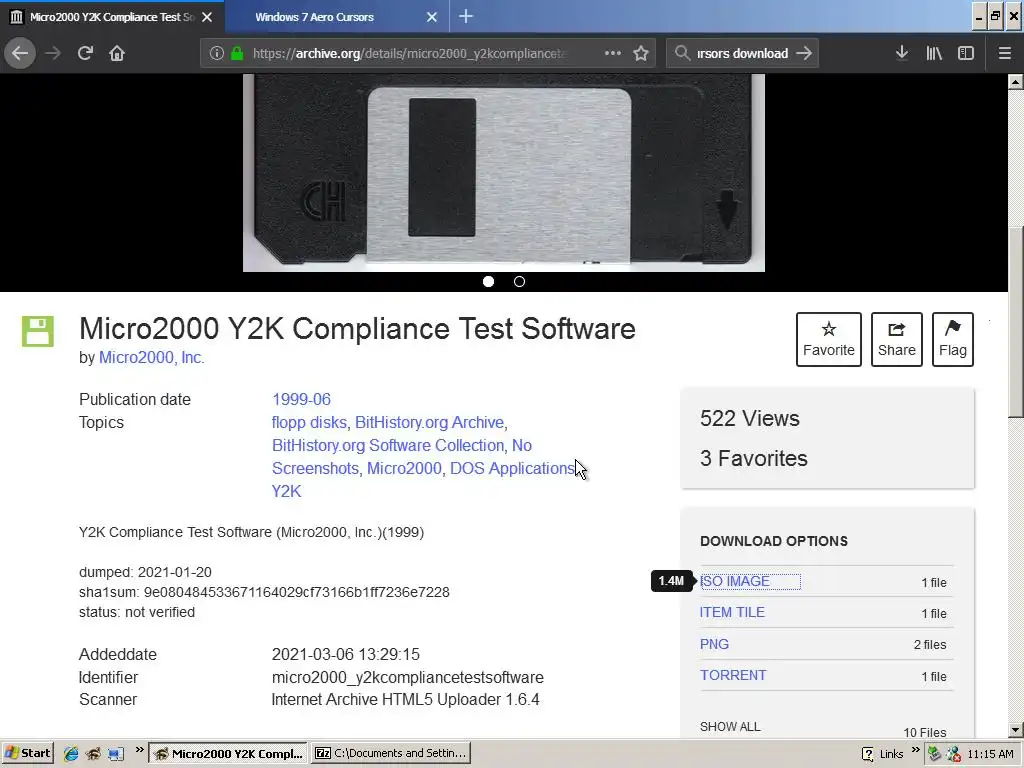Activate Micro2000 Y2K taskbar window button
The width and height of the screenshot is (1024, 768).
[228, 753]
